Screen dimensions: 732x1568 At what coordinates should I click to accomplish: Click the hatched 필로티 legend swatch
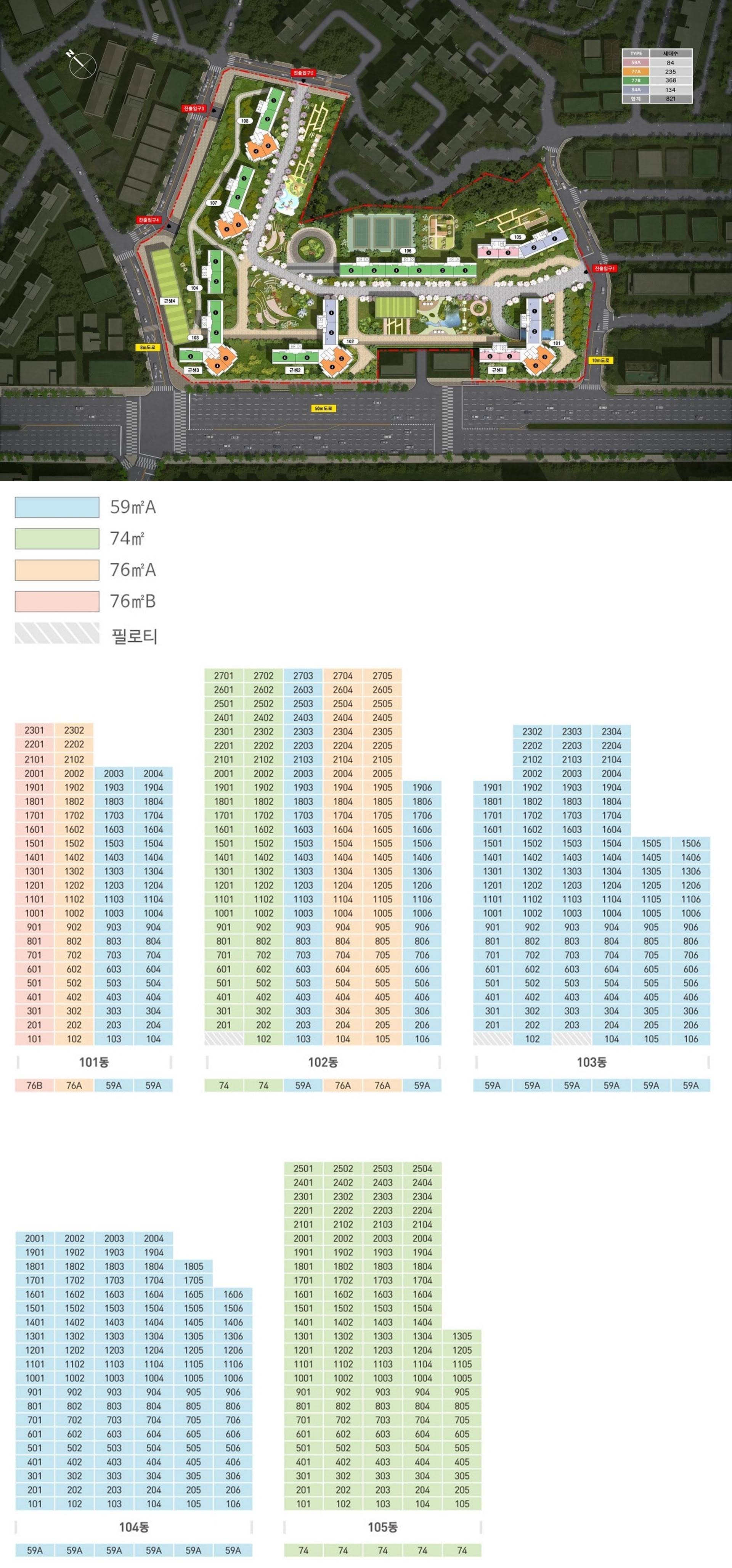pyautogui.click(x=57, y=633)
